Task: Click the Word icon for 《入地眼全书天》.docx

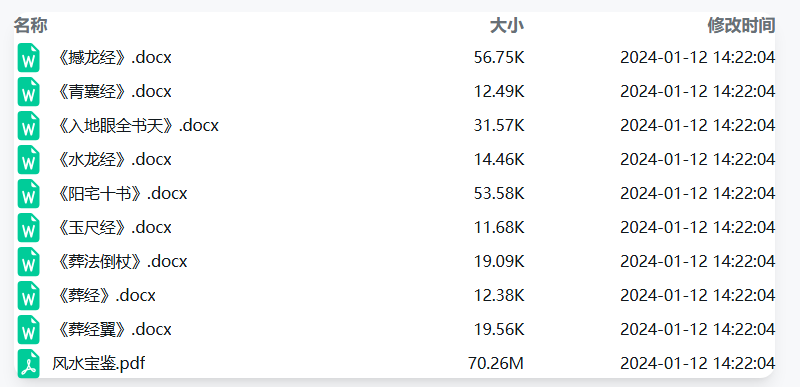Action: pyautogui.click(x=29, y=125)
